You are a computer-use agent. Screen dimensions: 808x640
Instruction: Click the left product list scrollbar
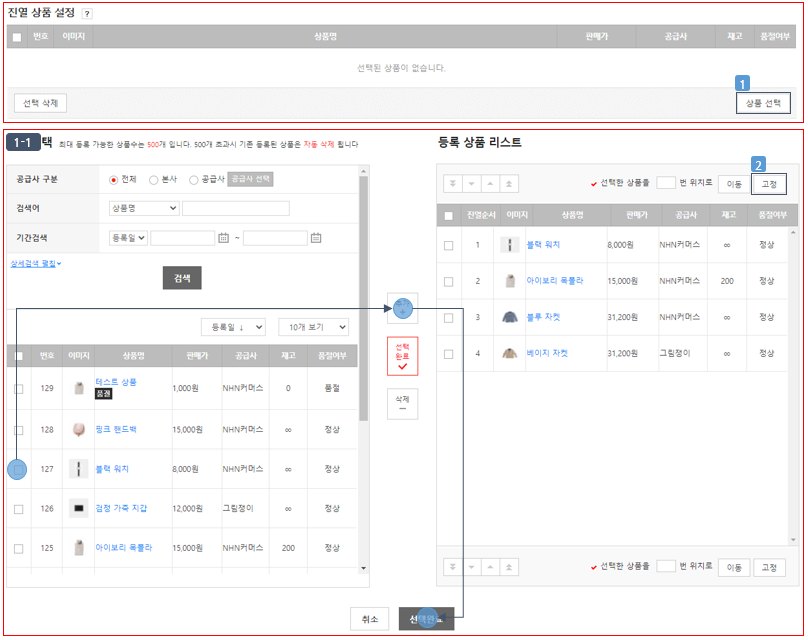(x=363, y=370)
